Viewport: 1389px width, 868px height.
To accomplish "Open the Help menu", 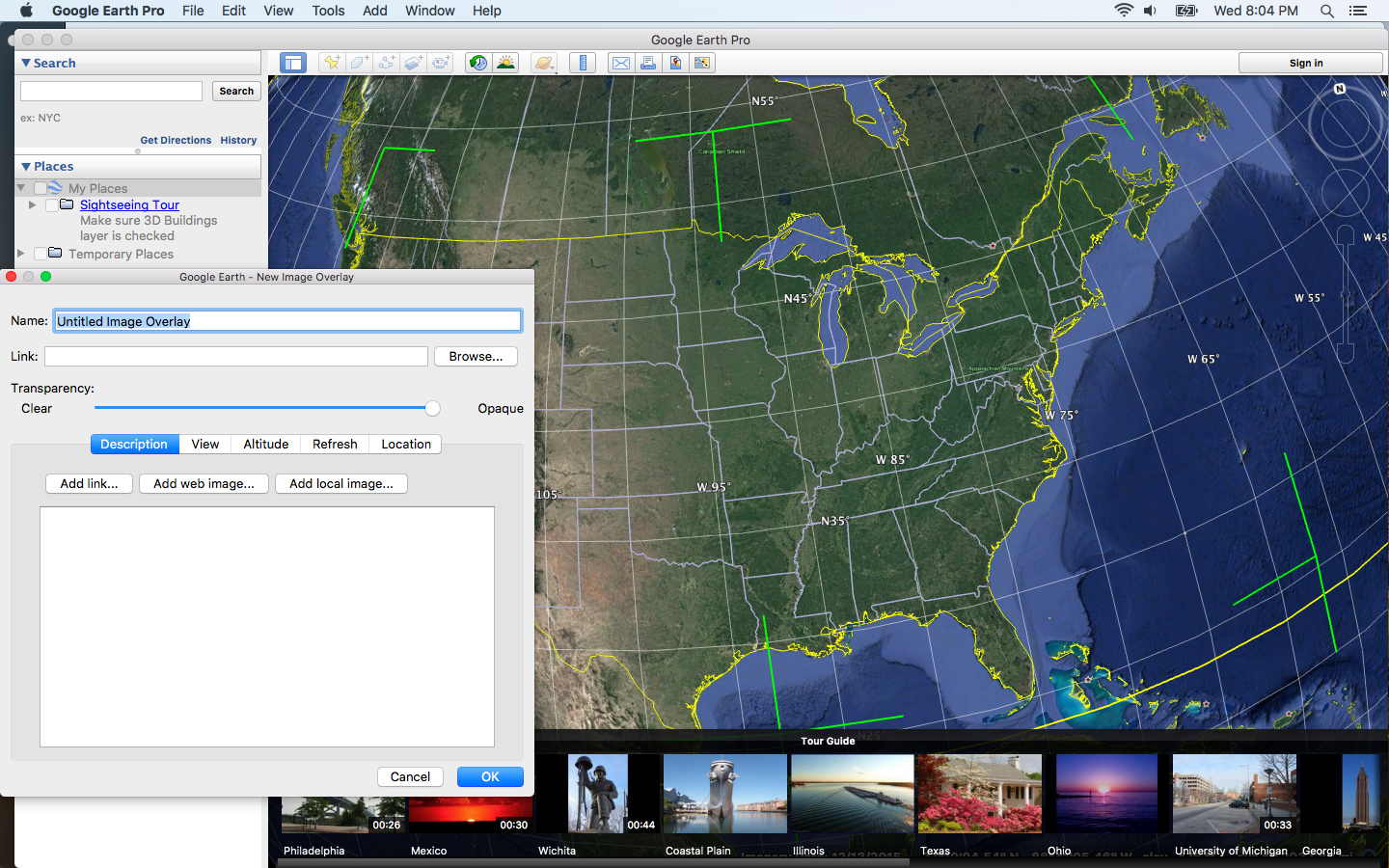I will (x=487, y=11).
